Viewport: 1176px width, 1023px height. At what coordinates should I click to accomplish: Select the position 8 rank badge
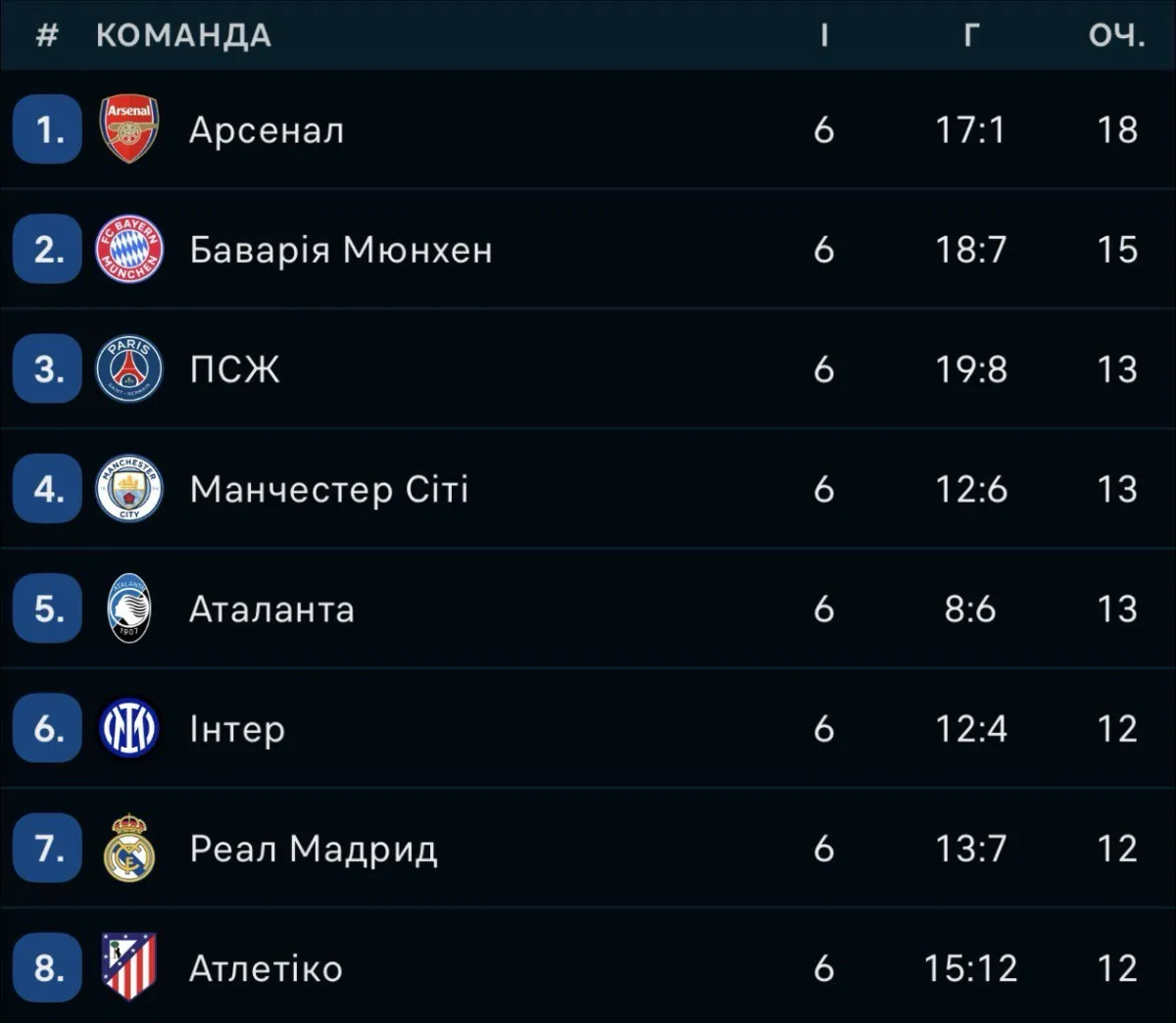click(47, 968)
